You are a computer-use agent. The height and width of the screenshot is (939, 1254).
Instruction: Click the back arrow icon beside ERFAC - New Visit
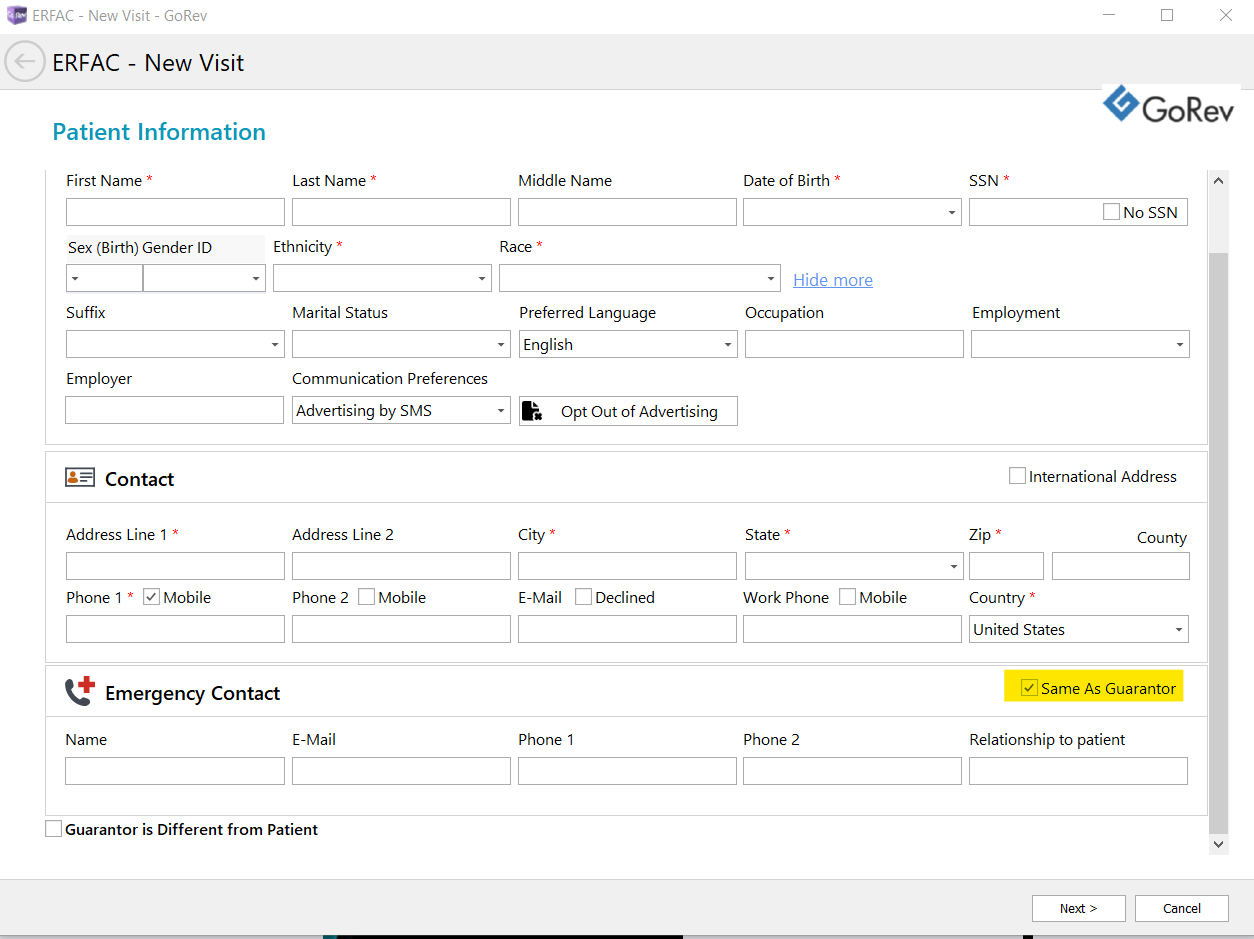(x=25, y=62)
